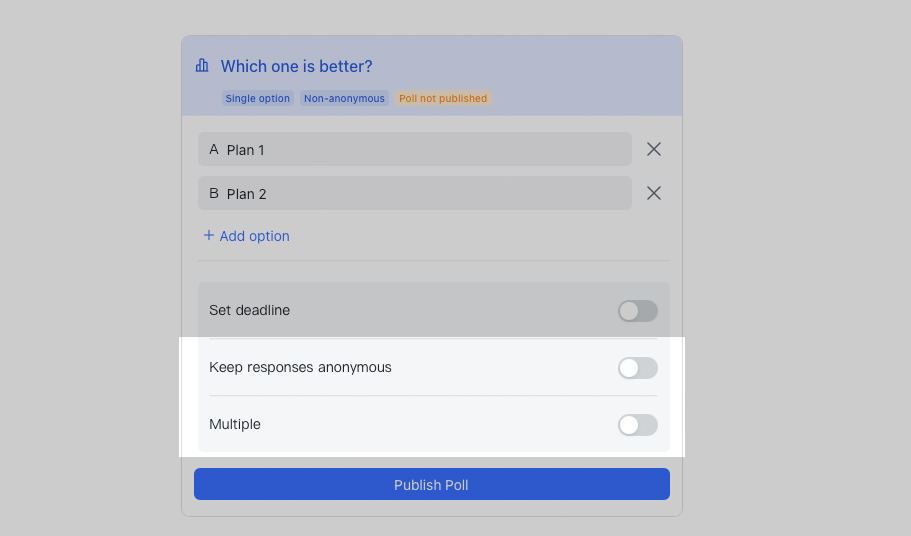Delete the Plan 2 option
The width and height of the screenshot is (911, 536).
coord(654,193)
